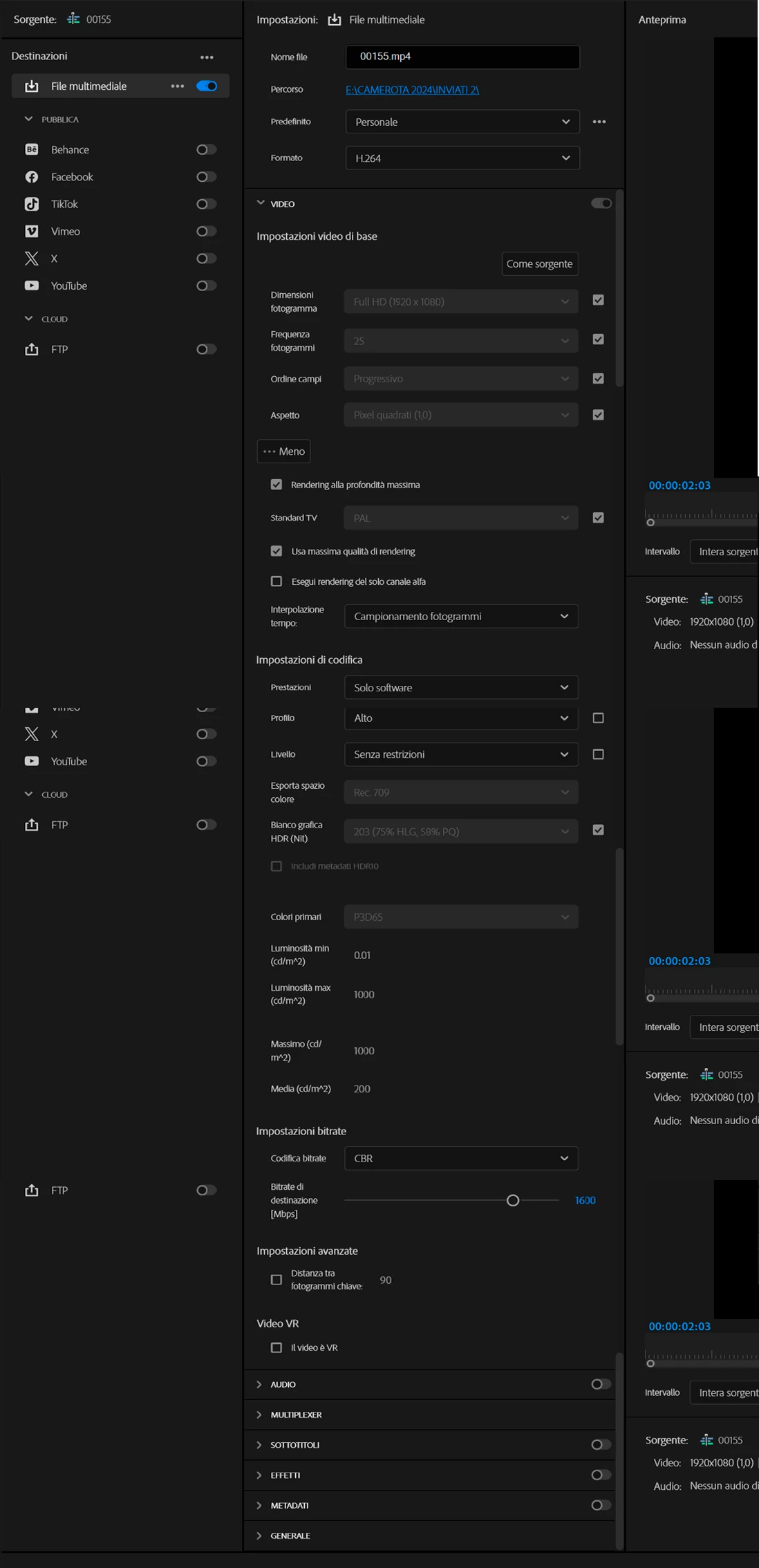Click the Luminosità min value 0.01
759x1568 pixels.
pyautogui.click(x=362, y=955)
